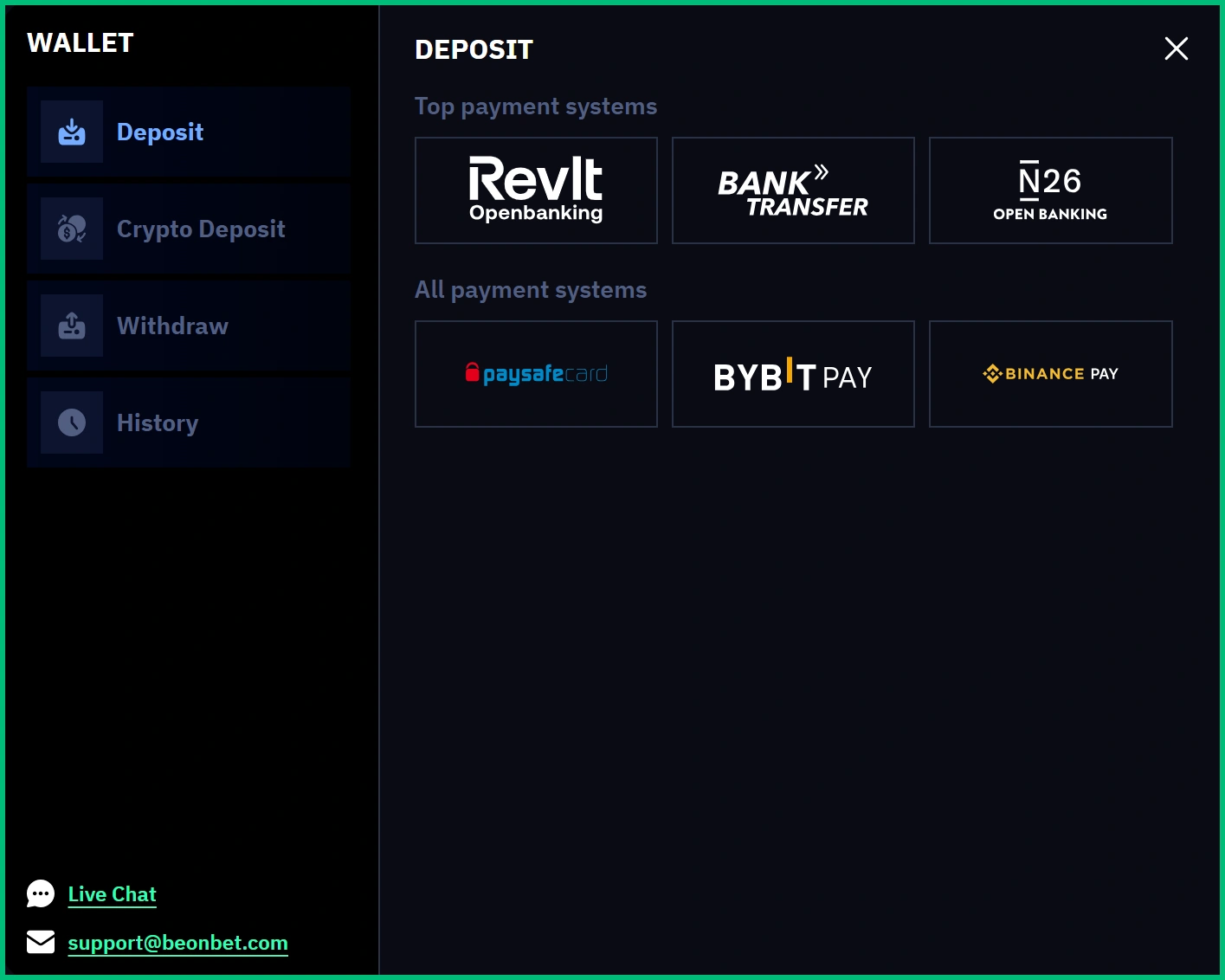Click the email envelope icon
Screen dimensions: 1225x980
click(x=41, y=942)
